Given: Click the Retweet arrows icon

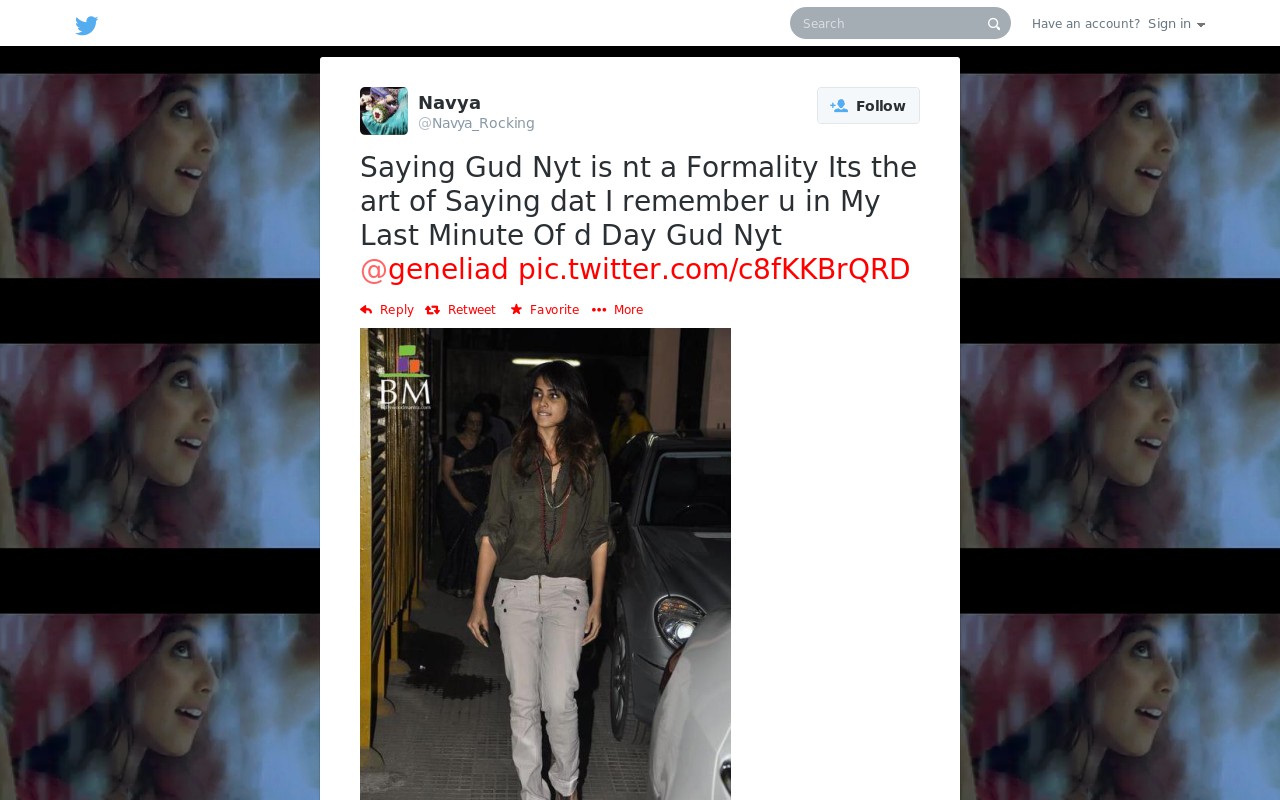Looking at the screenshot, I should [432, 310].
